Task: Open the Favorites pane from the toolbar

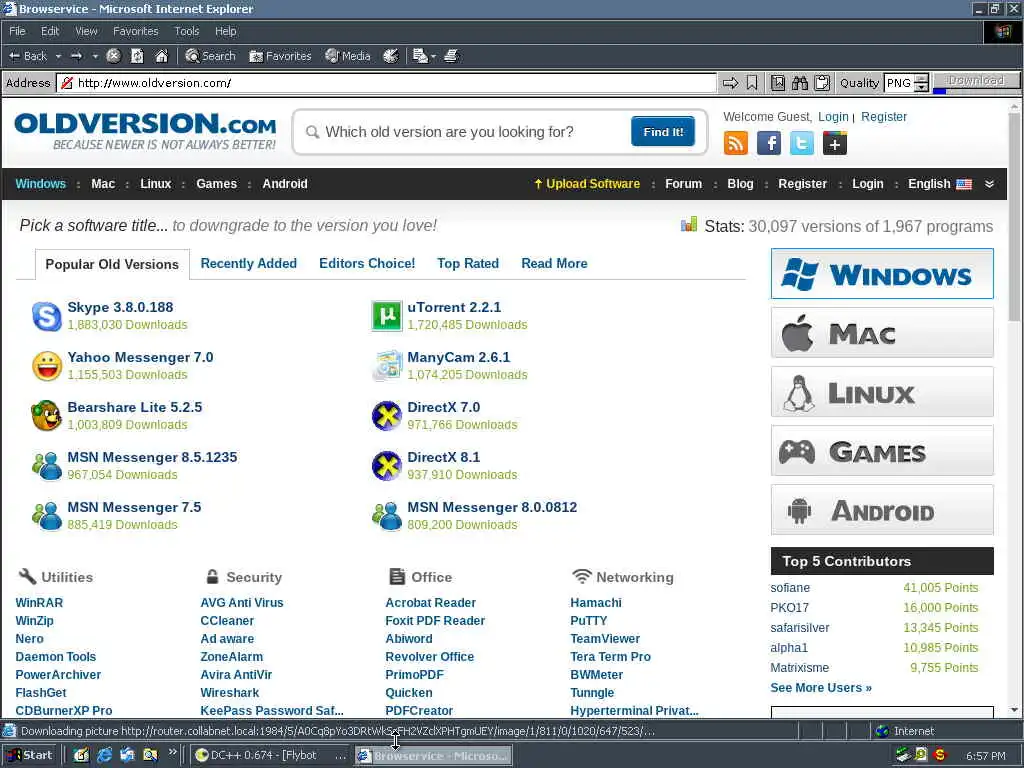Action: (x=280, y=56)
